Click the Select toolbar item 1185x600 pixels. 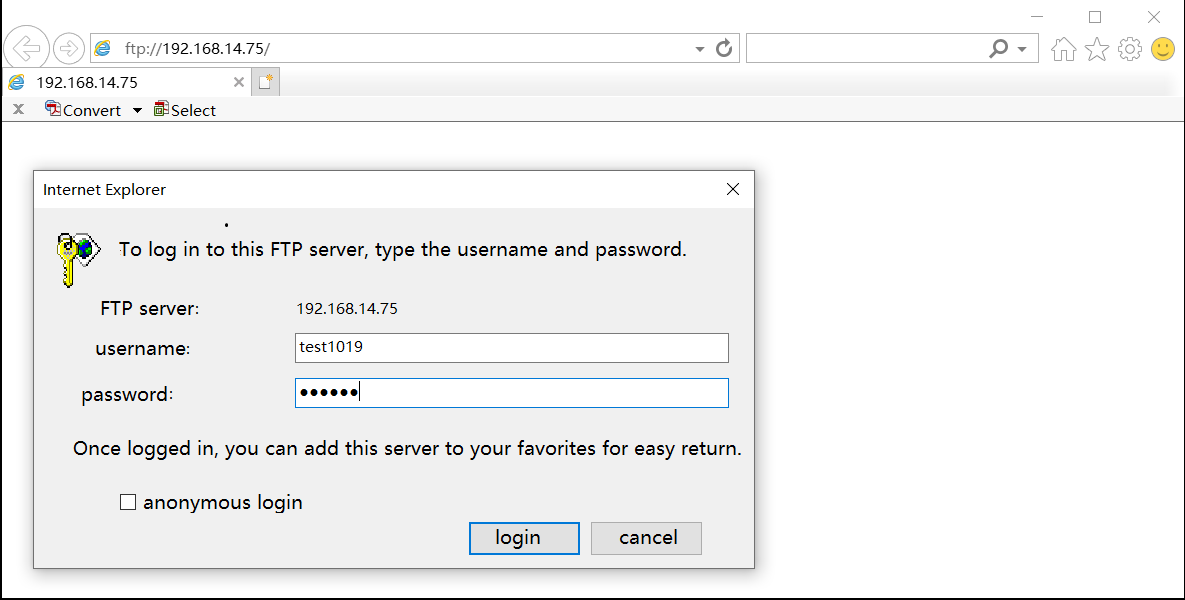click(x=184, y=110)
